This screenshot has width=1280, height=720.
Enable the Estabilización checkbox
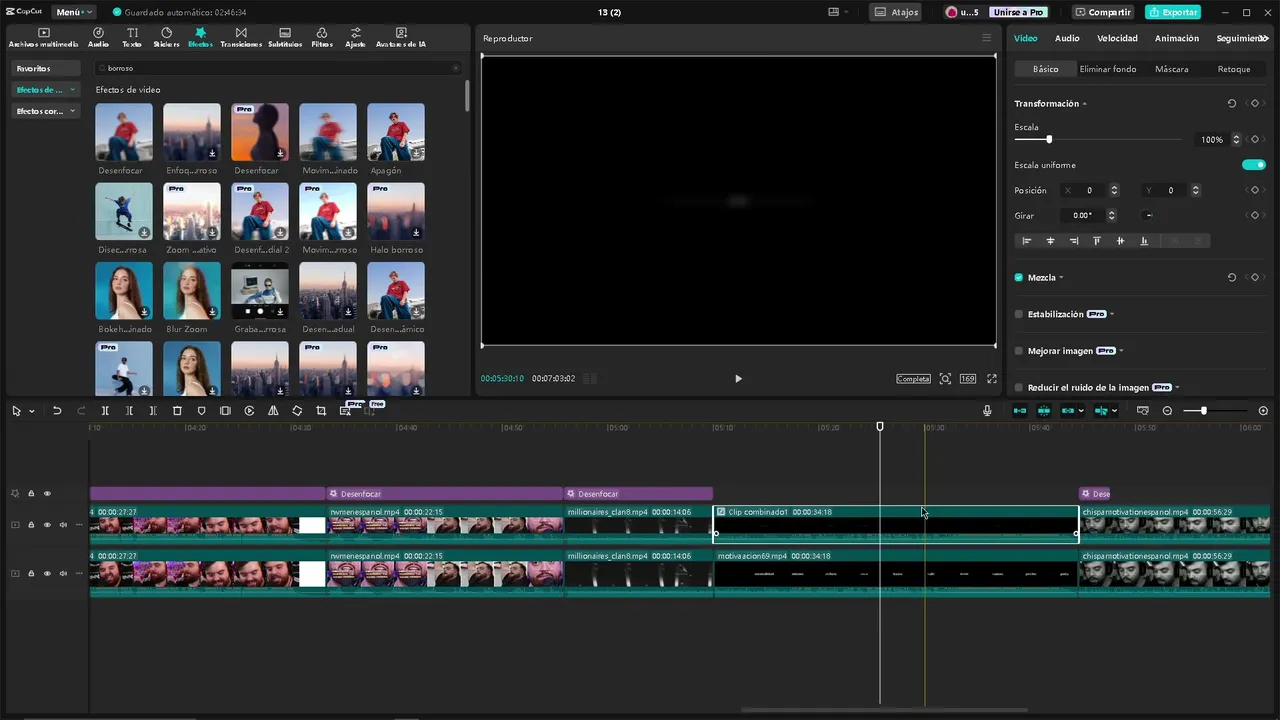pos(1019,314)
